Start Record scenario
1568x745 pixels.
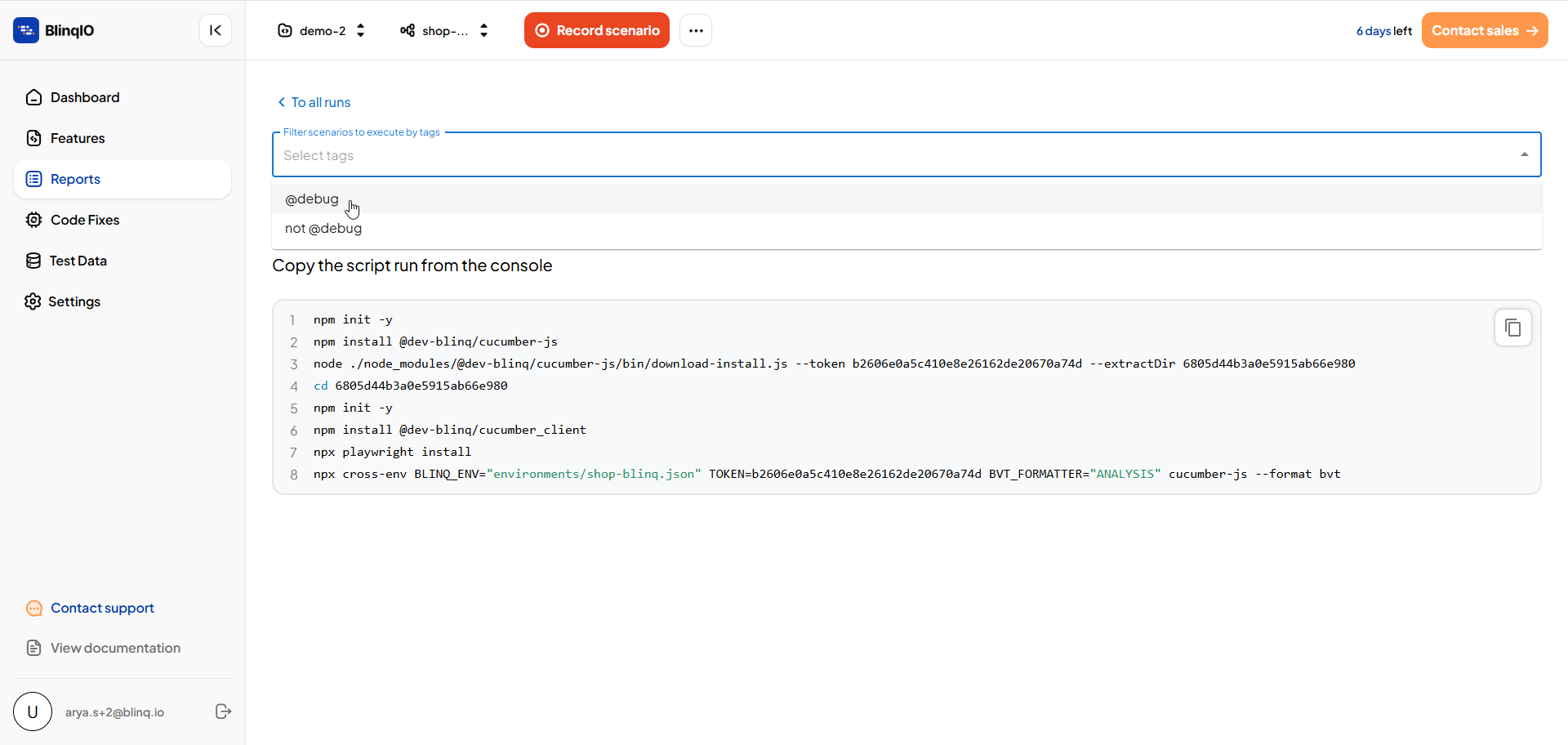(x=597, y=30)
